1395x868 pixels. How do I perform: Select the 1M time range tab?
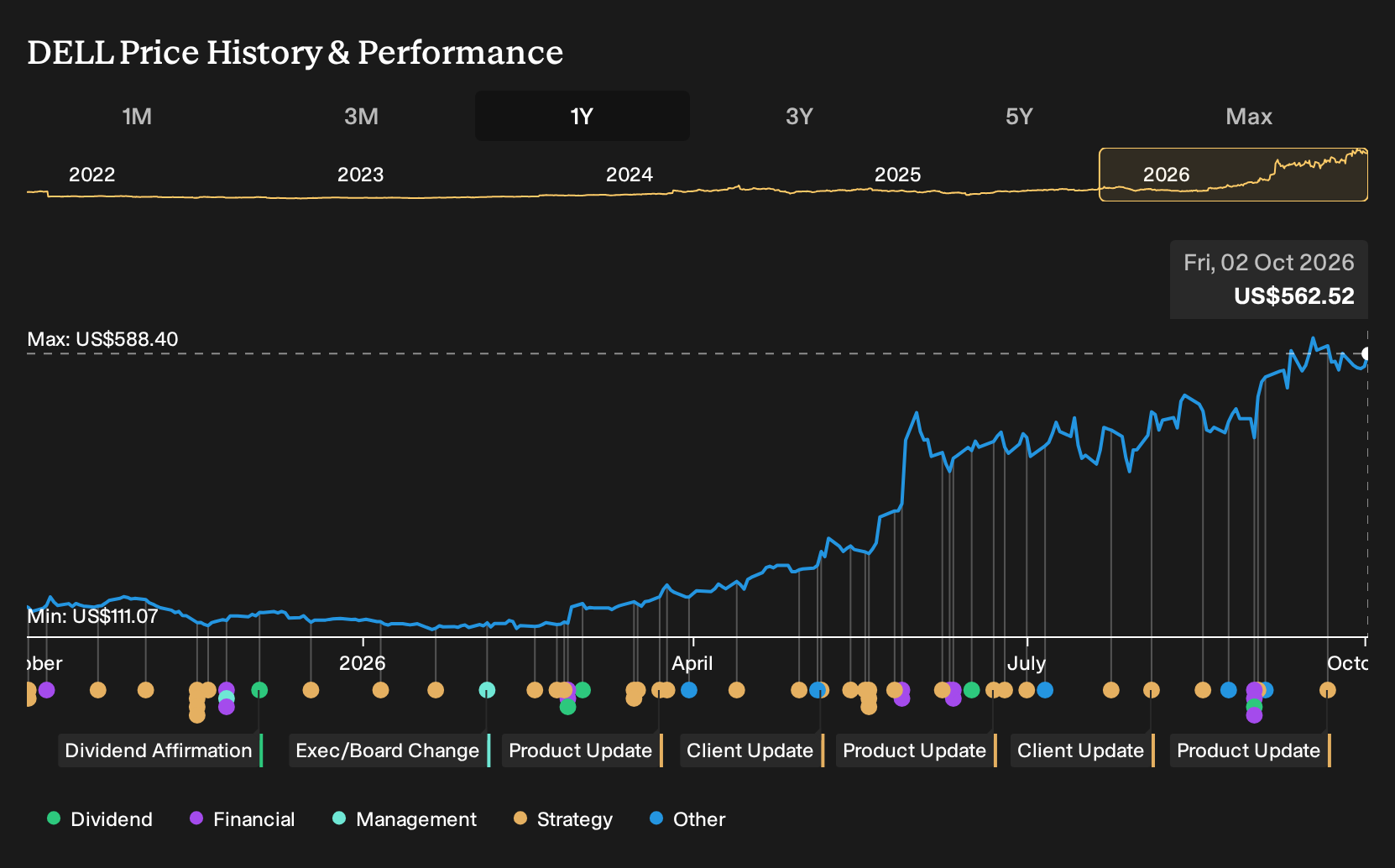pyautogui.click(x=137, y=116)
